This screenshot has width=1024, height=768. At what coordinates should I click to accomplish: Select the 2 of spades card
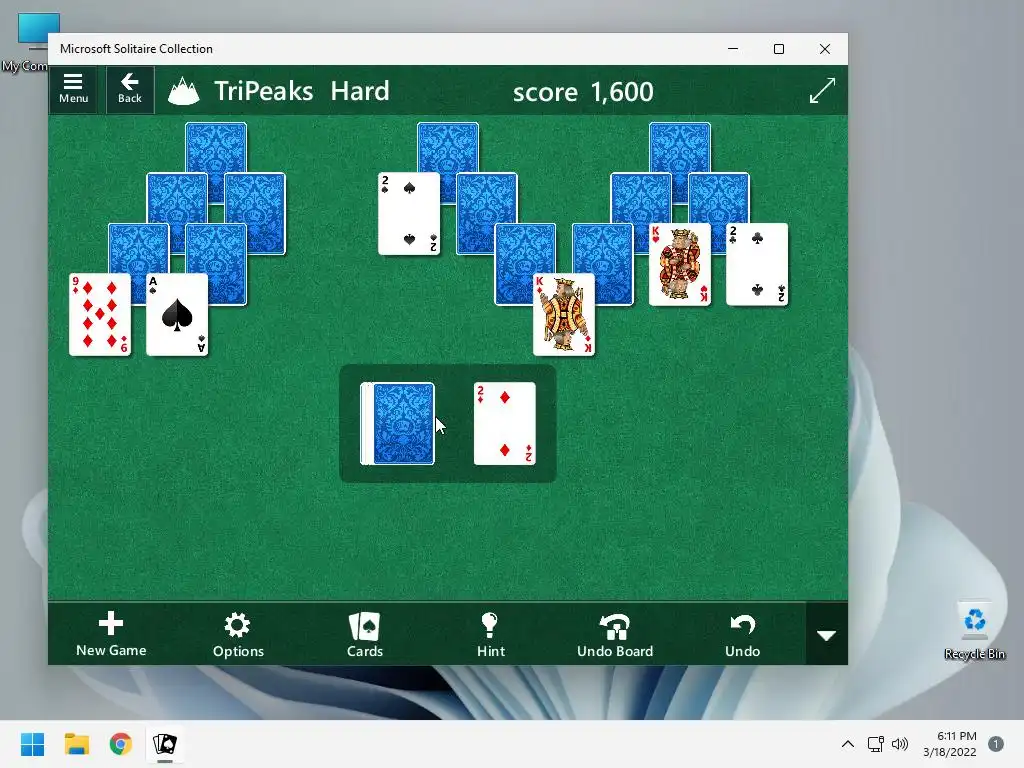409,214
